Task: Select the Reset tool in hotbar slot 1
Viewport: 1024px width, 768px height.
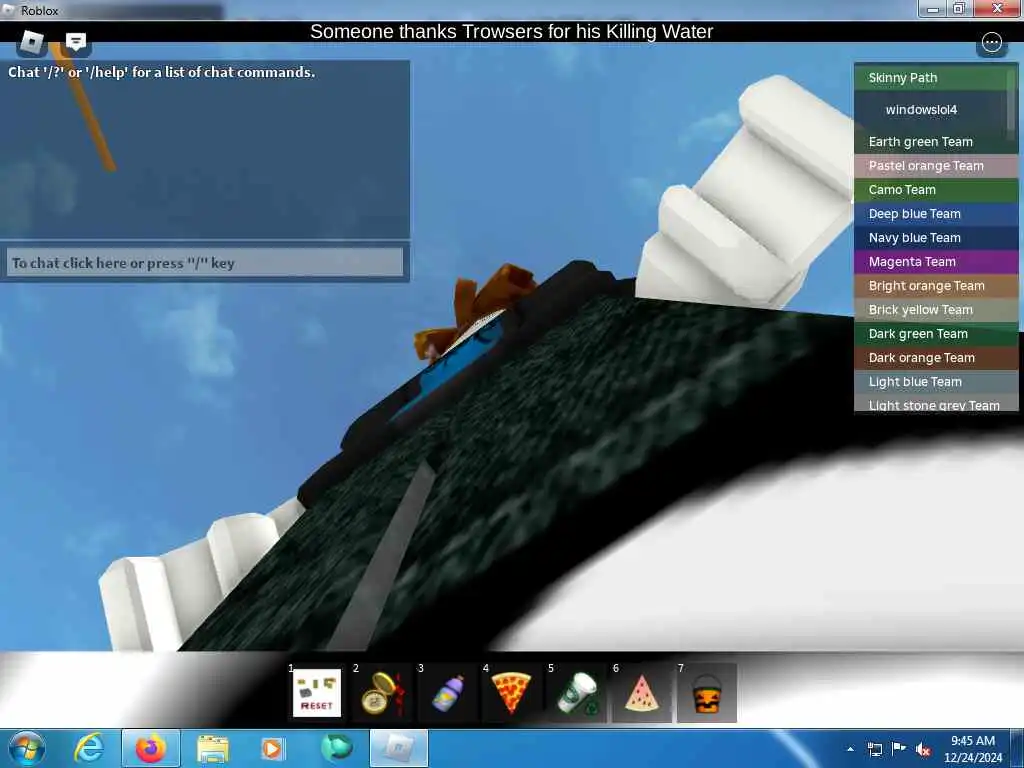Action: click(317, 693)
